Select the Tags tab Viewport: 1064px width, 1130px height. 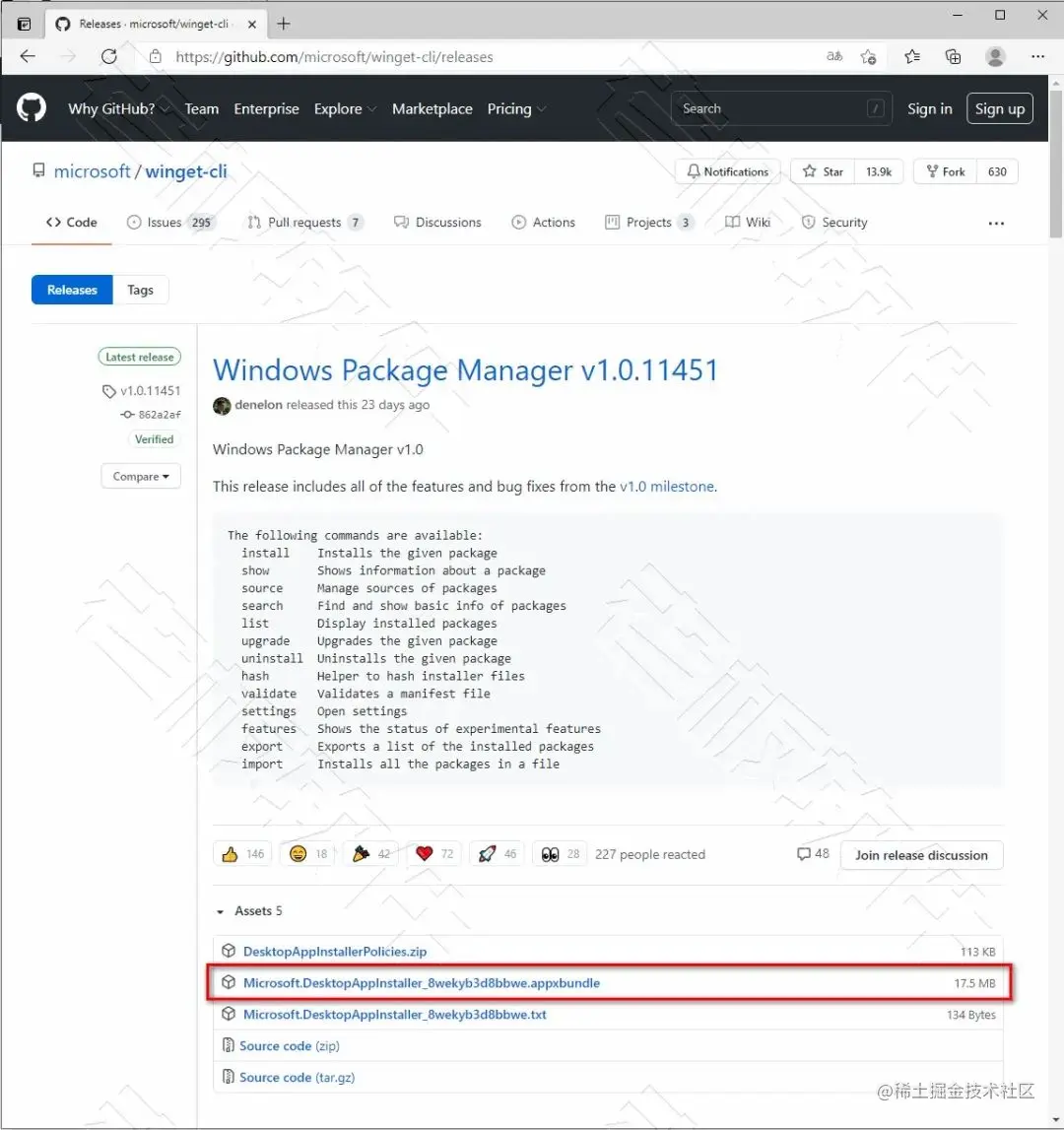click(x=141, y=290)
